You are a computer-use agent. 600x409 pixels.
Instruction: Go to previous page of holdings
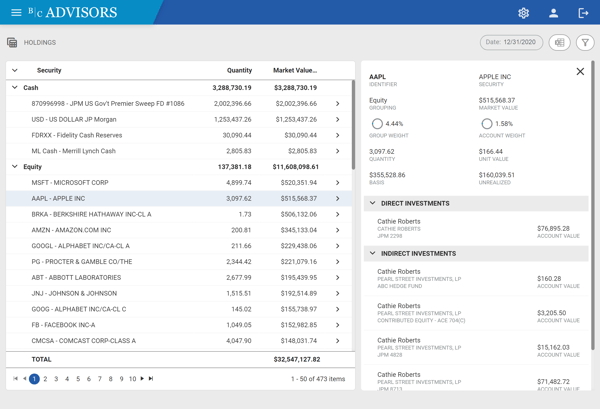pos(24,378)
